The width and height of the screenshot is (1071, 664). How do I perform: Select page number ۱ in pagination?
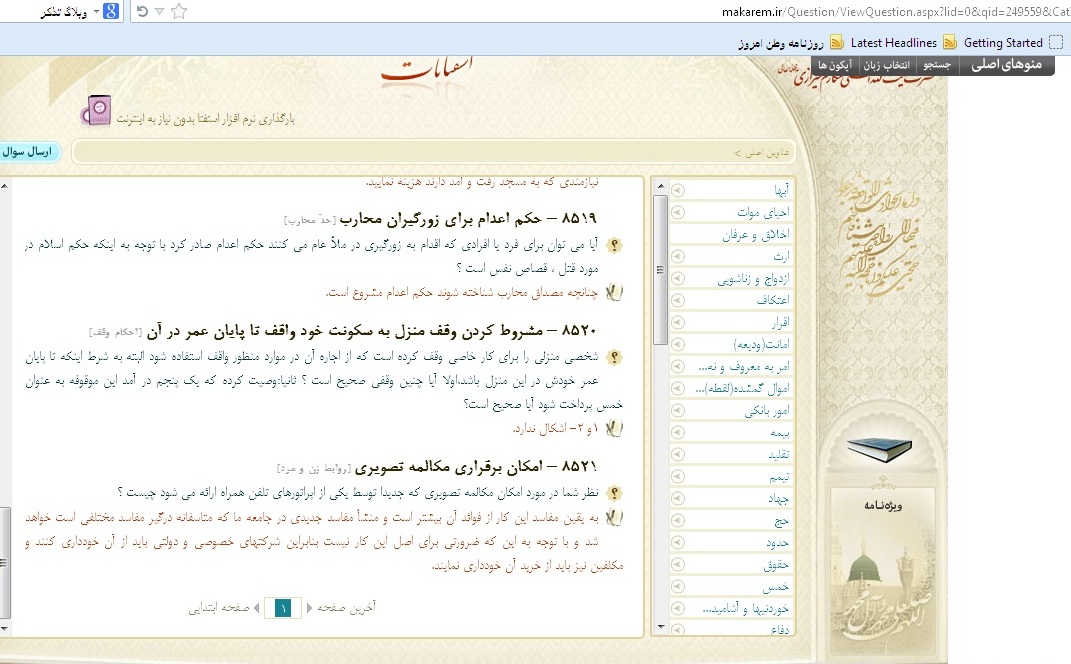282,607
